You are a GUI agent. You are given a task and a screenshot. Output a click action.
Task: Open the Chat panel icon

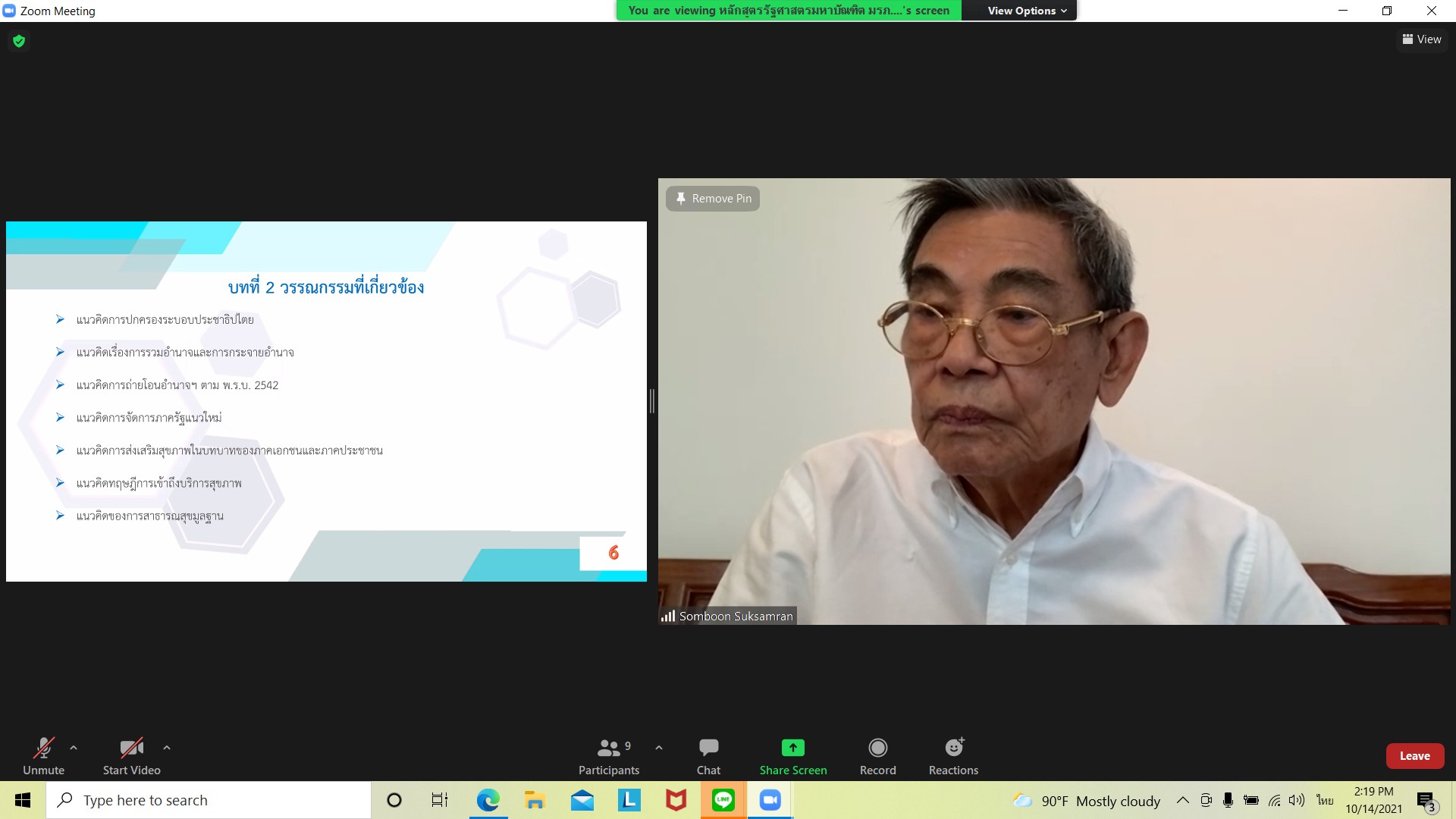708,748
